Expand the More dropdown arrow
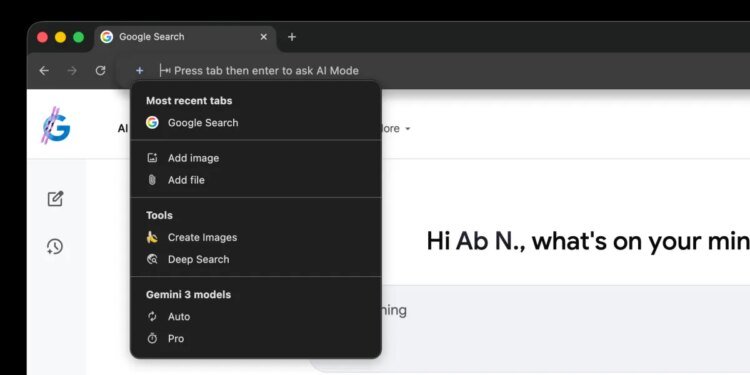This screenshot has width=750, height=375. click(x=408, y=129)
